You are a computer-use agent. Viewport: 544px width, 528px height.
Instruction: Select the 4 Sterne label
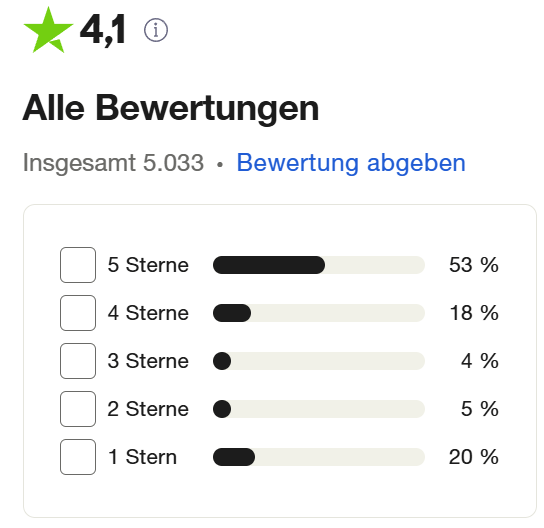click(x=148, y=313)
